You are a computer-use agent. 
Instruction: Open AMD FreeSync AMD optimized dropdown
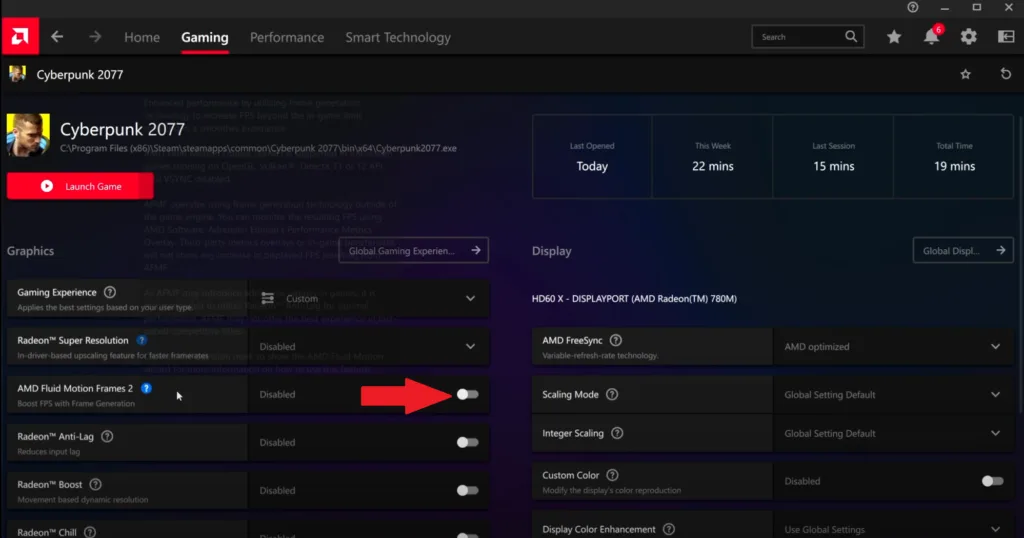tap(893, 347)
